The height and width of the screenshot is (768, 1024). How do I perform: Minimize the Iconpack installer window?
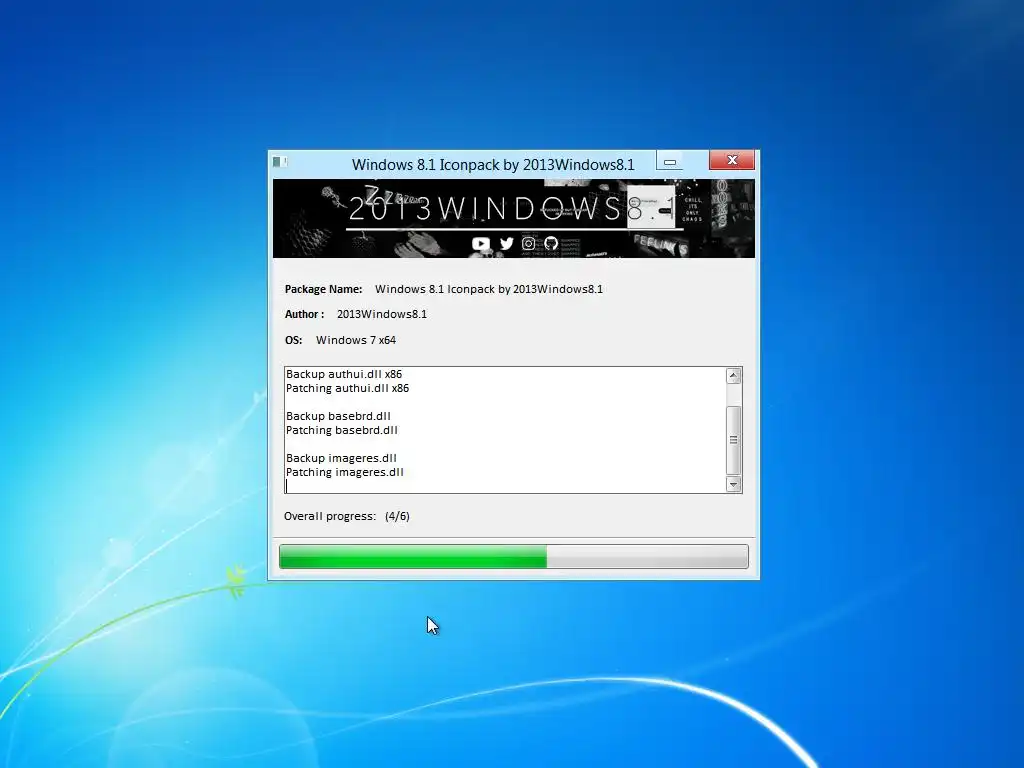pyautogui.click(x=669, y=161)
